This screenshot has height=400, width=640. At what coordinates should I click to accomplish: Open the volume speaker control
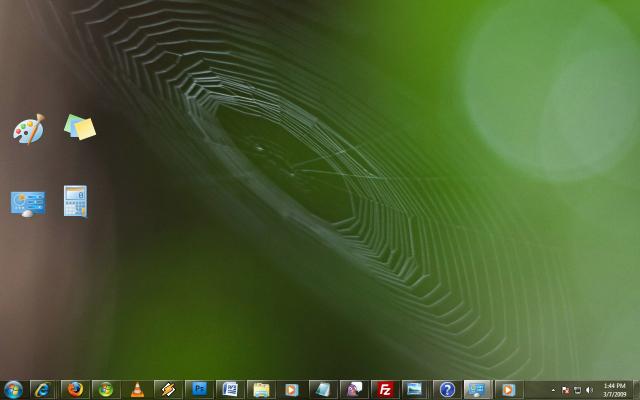[589, 390]
